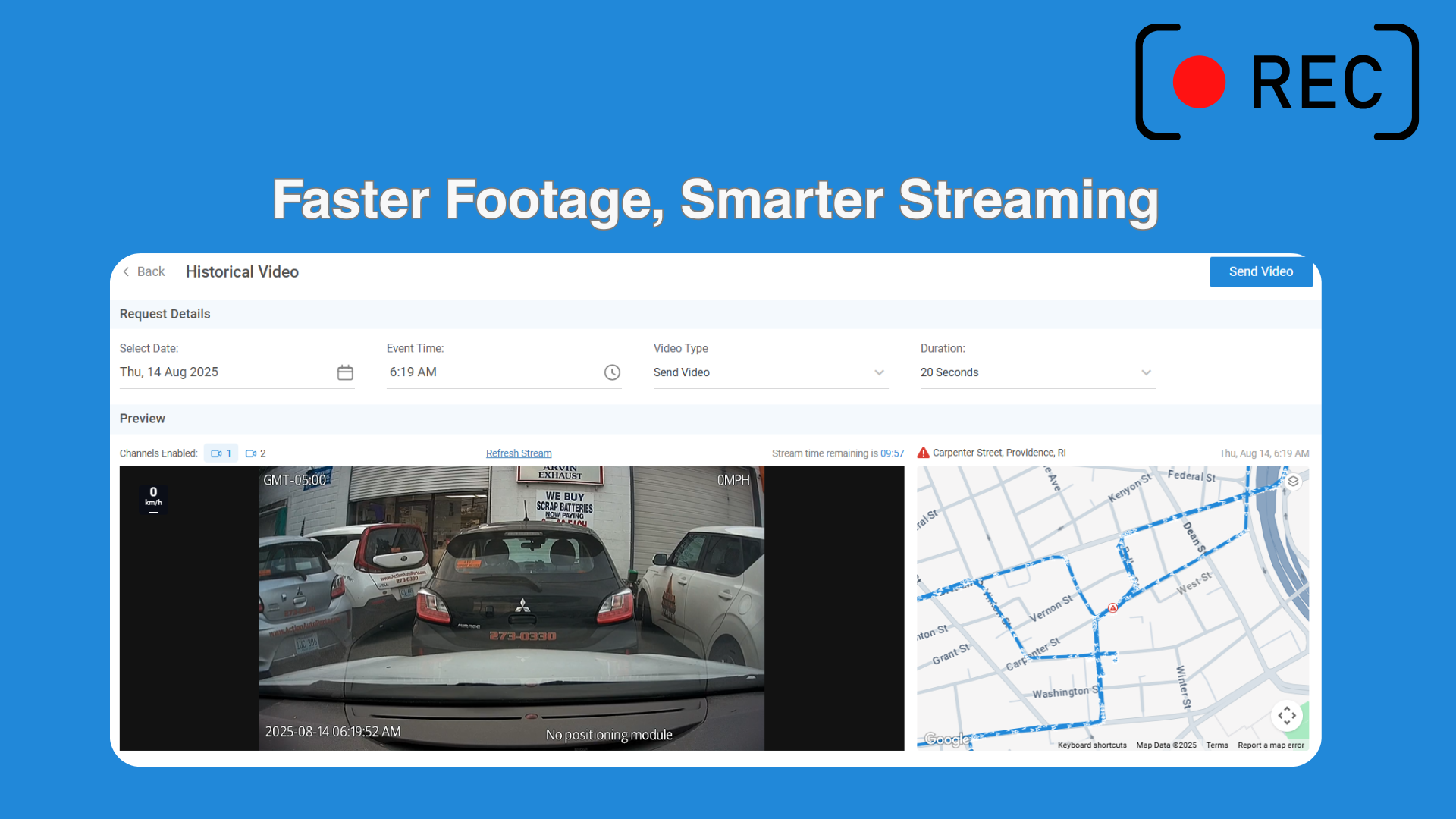Expand the Video Type dropdown
This screenshot has width=1456, height=819.
[x=879, y=372]
